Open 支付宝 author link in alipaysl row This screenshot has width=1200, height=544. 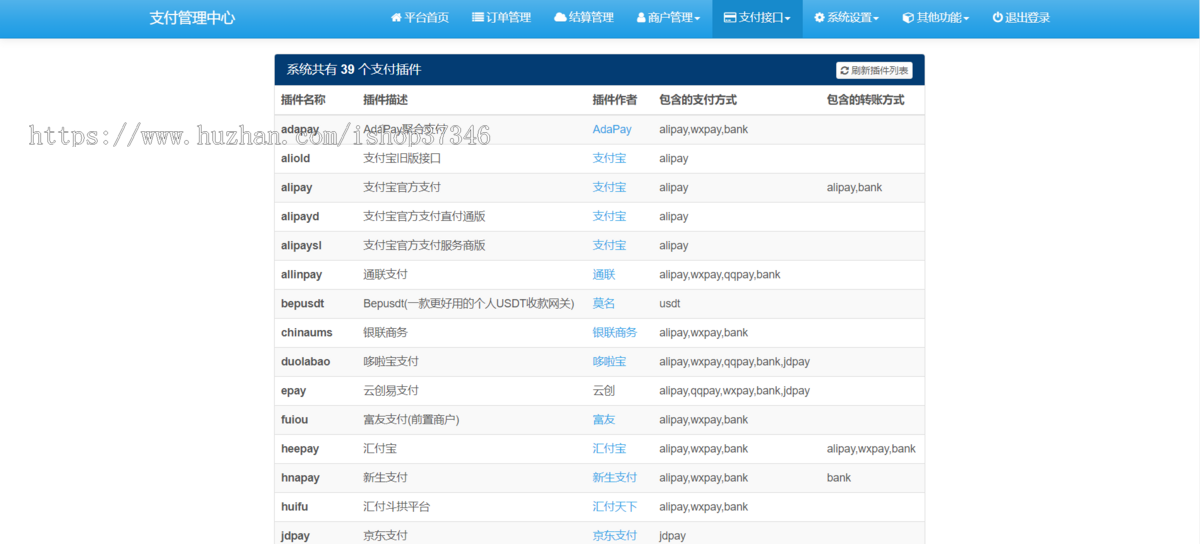[x=609, y=245]
